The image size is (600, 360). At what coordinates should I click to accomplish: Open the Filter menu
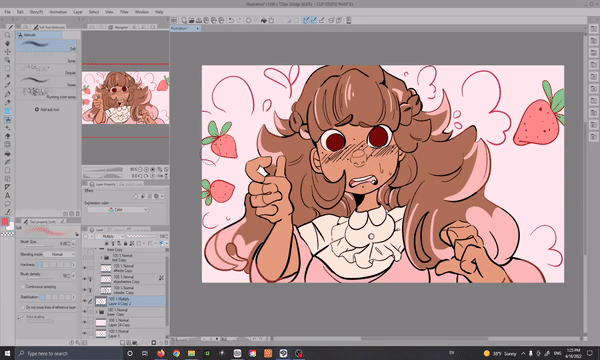[x=124, y=12]
